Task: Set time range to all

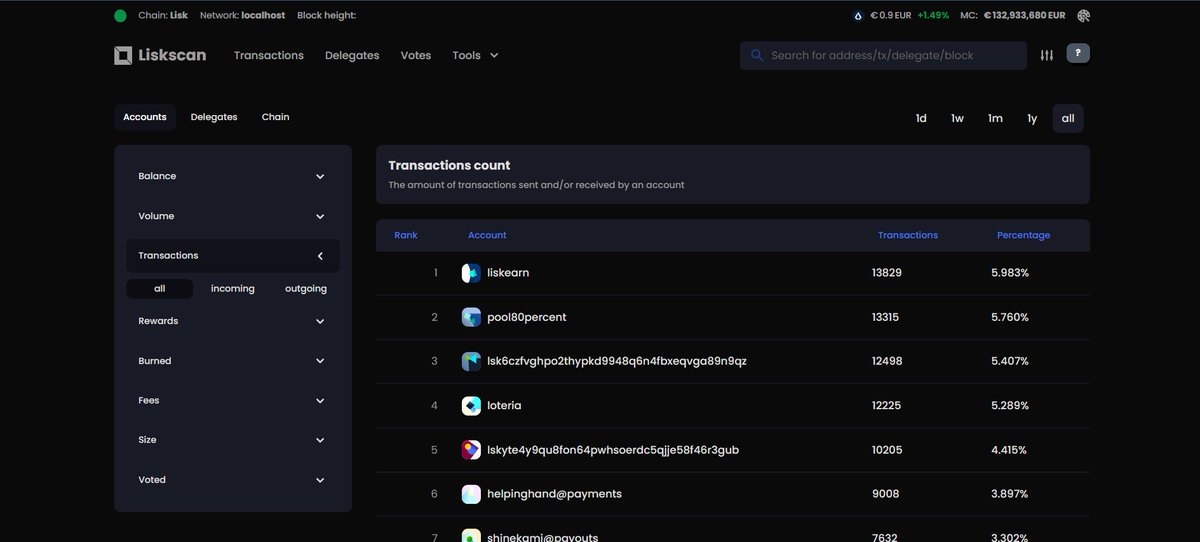Action: pos(1068,118)
